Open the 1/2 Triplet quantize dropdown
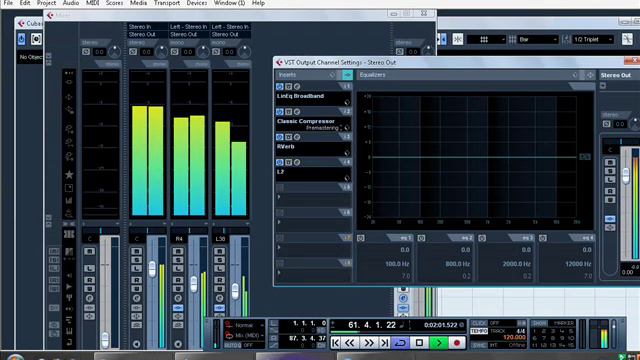 click(593, 40)
